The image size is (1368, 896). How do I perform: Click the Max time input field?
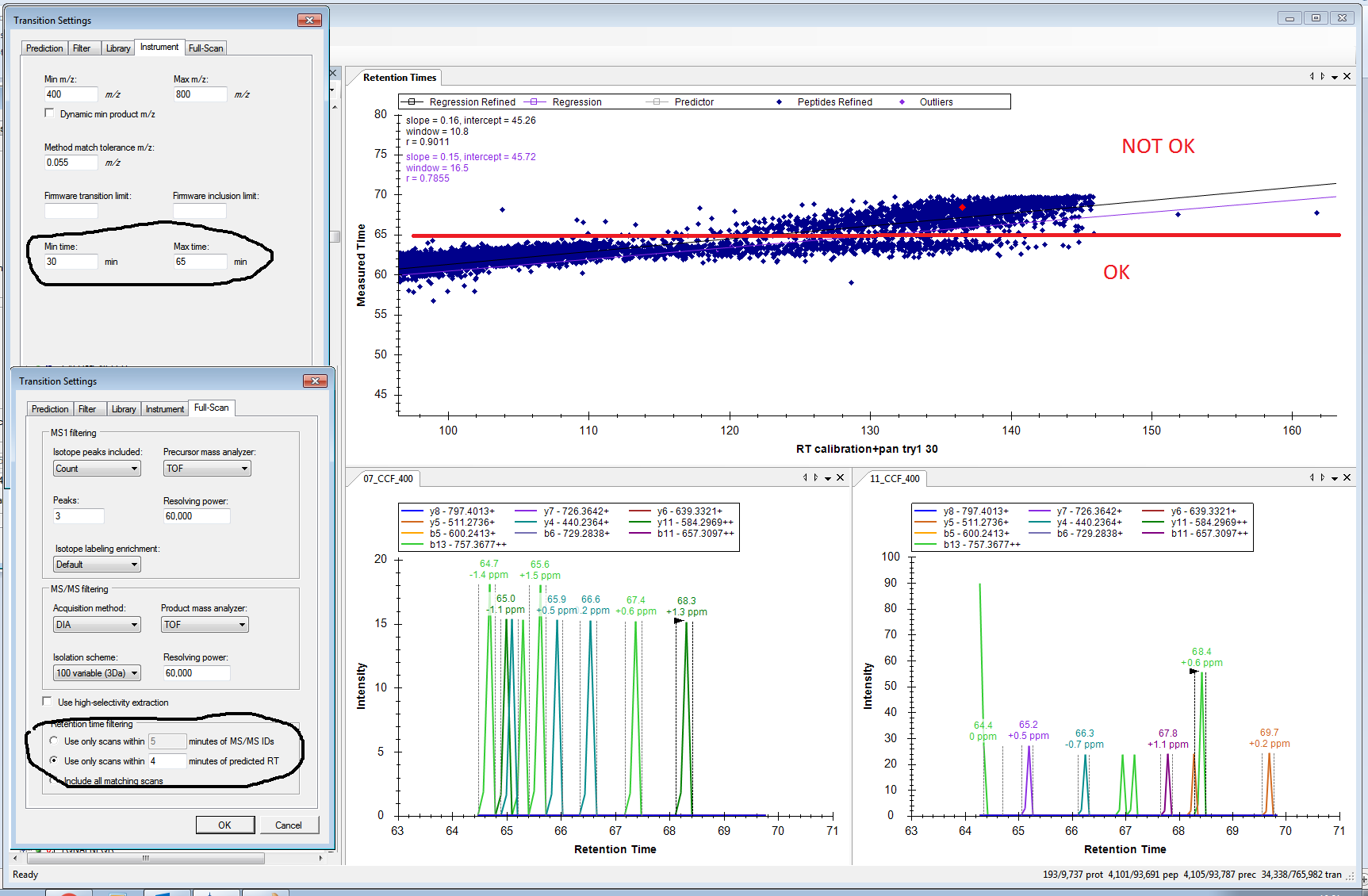199,262
